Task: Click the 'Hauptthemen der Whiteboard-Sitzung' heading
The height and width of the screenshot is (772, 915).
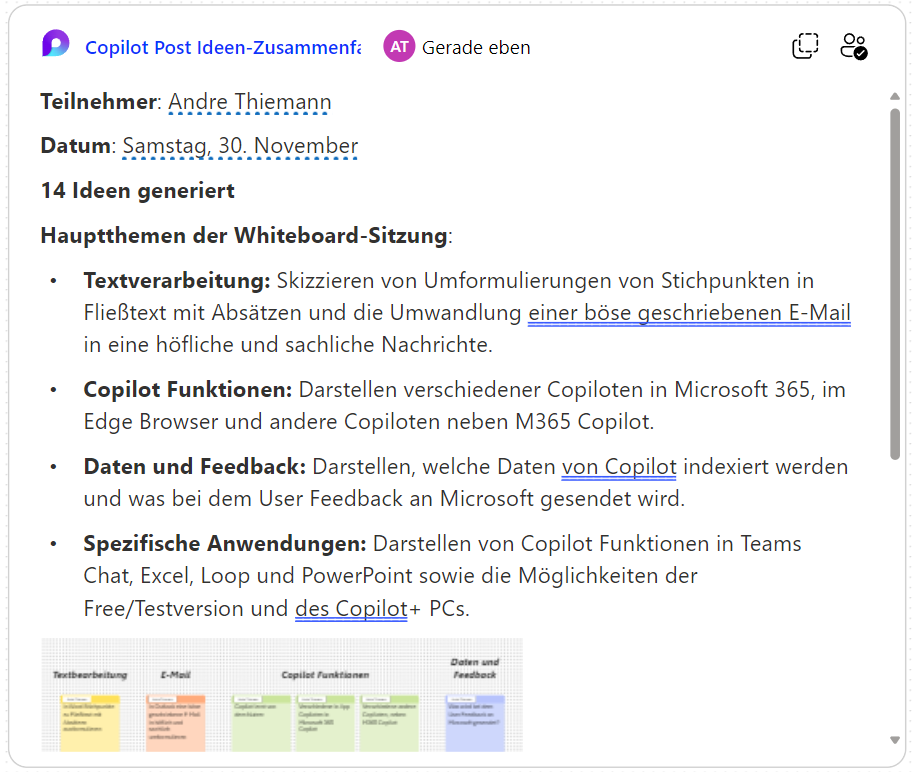Action: (244, 236)
